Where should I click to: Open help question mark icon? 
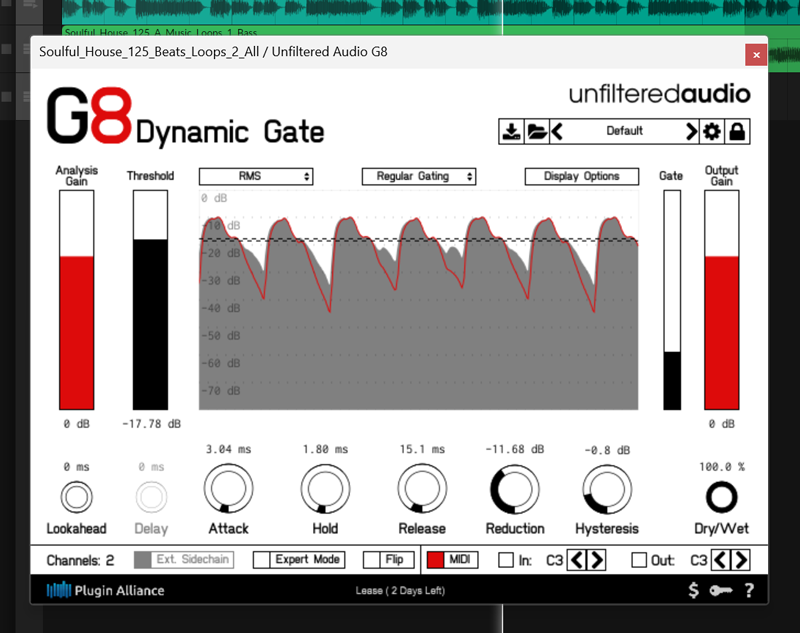point(749,590)
